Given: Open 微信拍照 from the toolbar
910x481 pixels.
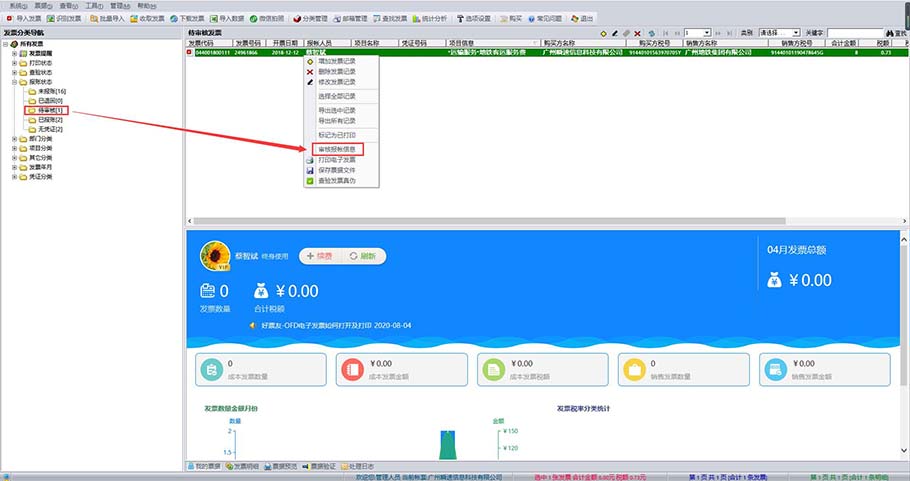Looking at the screenshot, I should click(267, 19).
